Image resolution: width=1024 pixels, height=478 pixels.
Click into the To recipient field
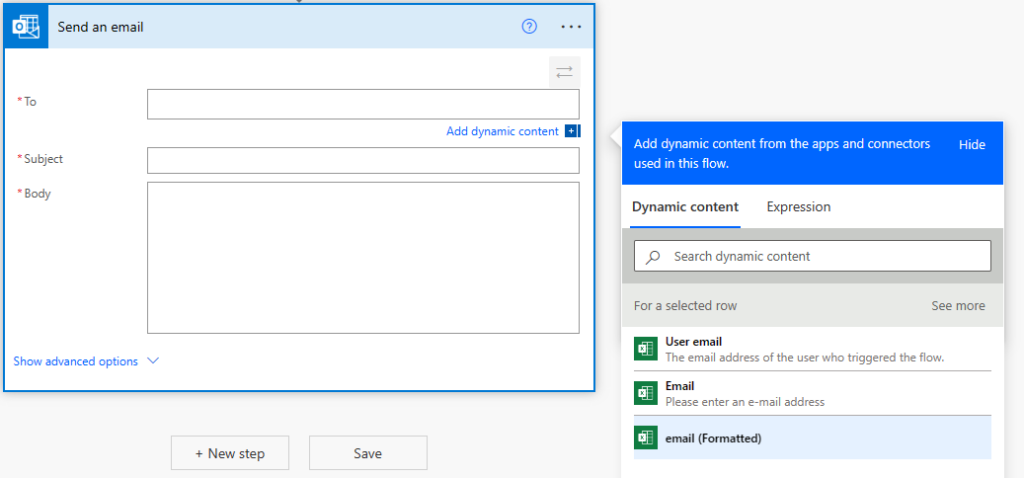click(x=362, y=104)
